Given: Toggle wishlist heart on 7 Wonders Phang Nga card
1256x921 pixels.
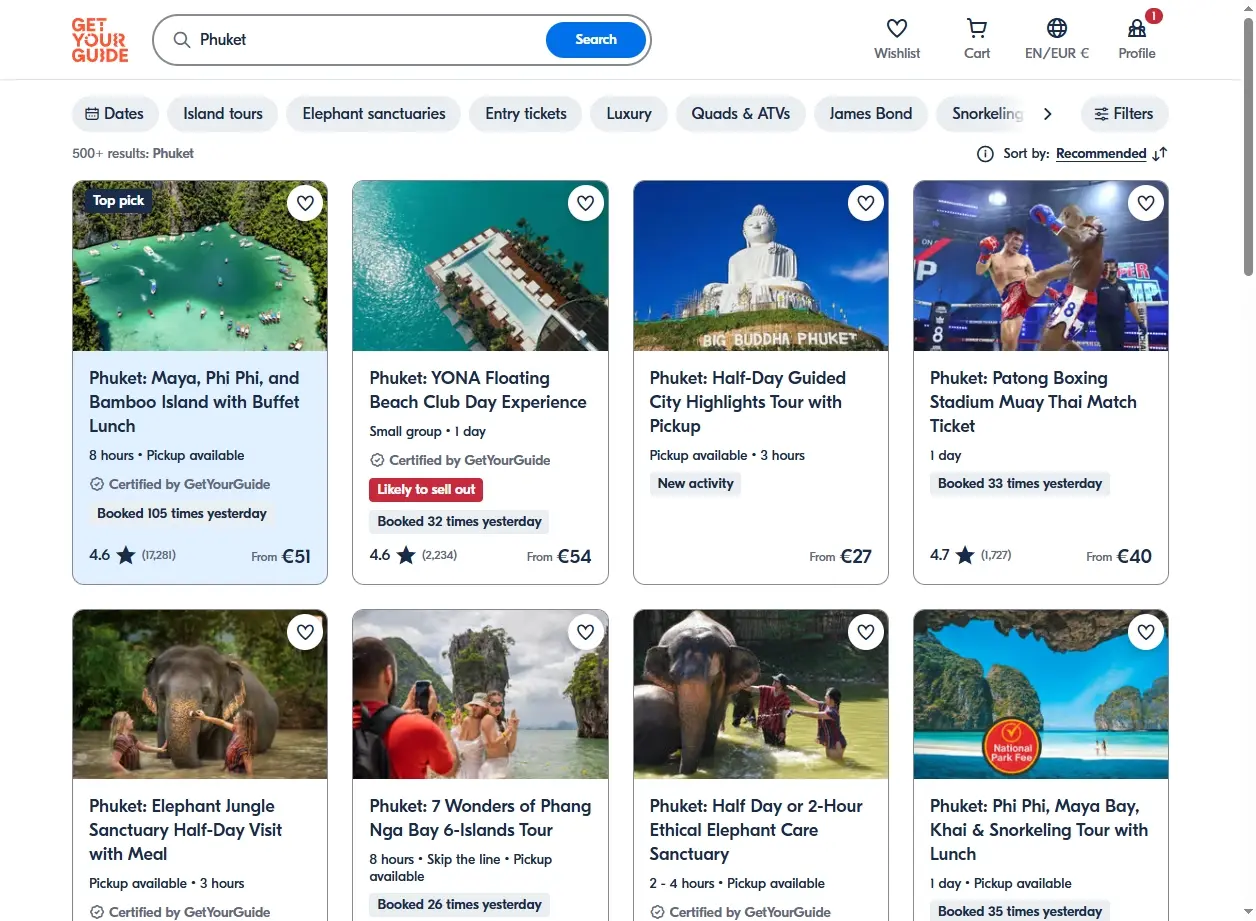Looking at the screenshot, I should click(x=586, y=631).
